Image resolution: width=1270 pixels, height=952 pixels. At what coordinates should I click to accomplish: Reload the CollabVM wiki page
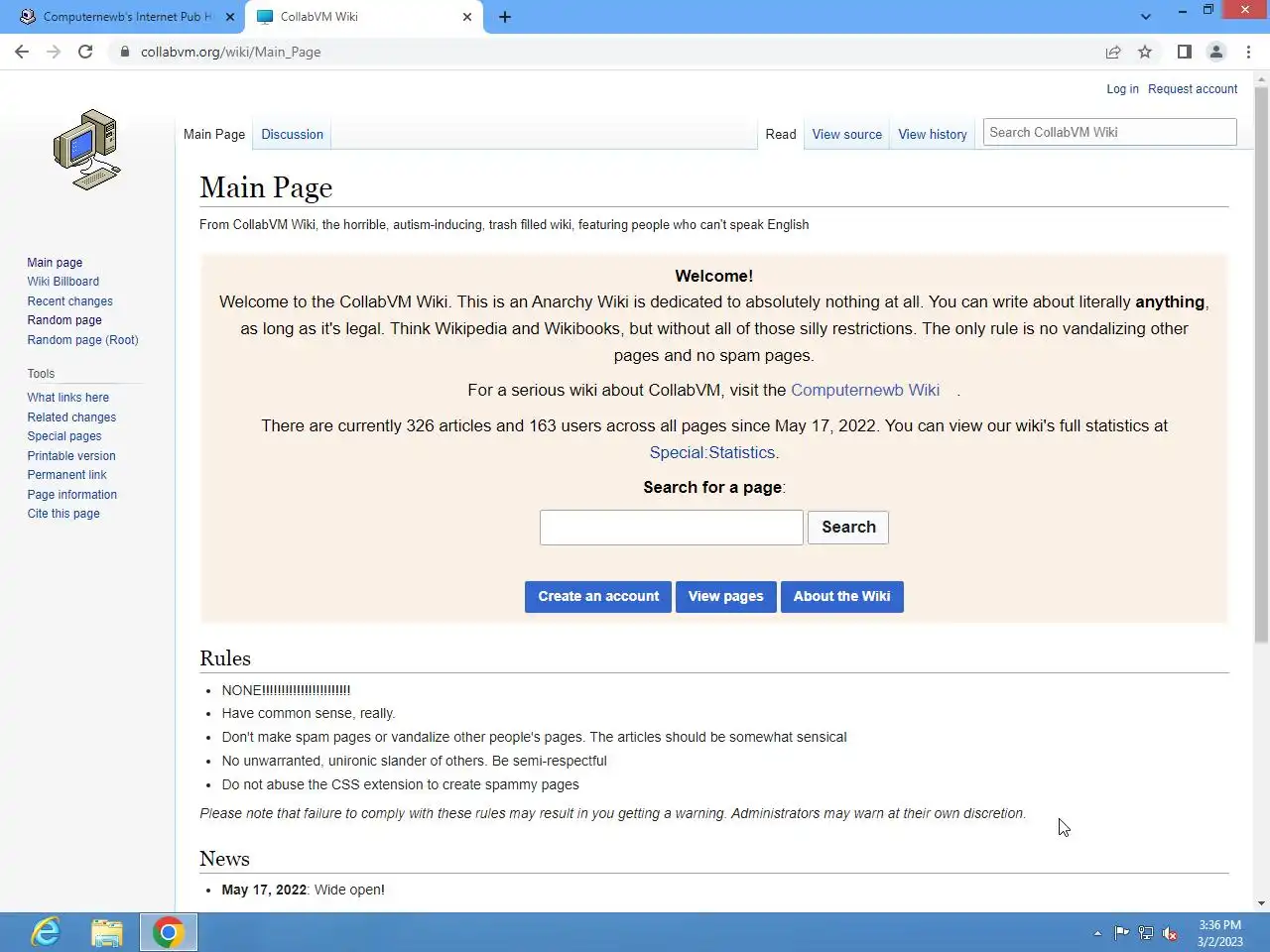85,52
